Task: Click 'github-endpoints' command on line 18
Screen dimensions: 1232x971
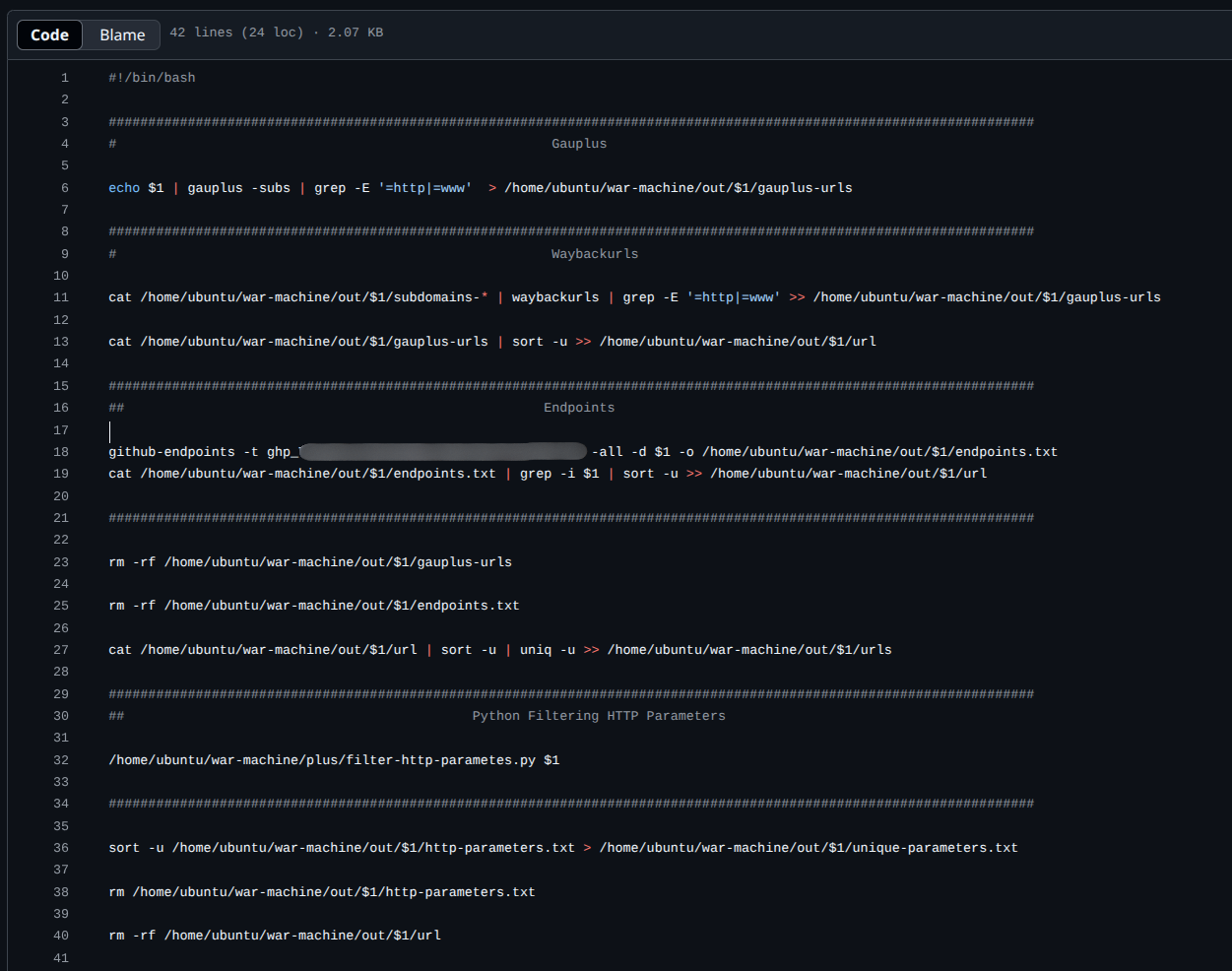Action: 171,452
